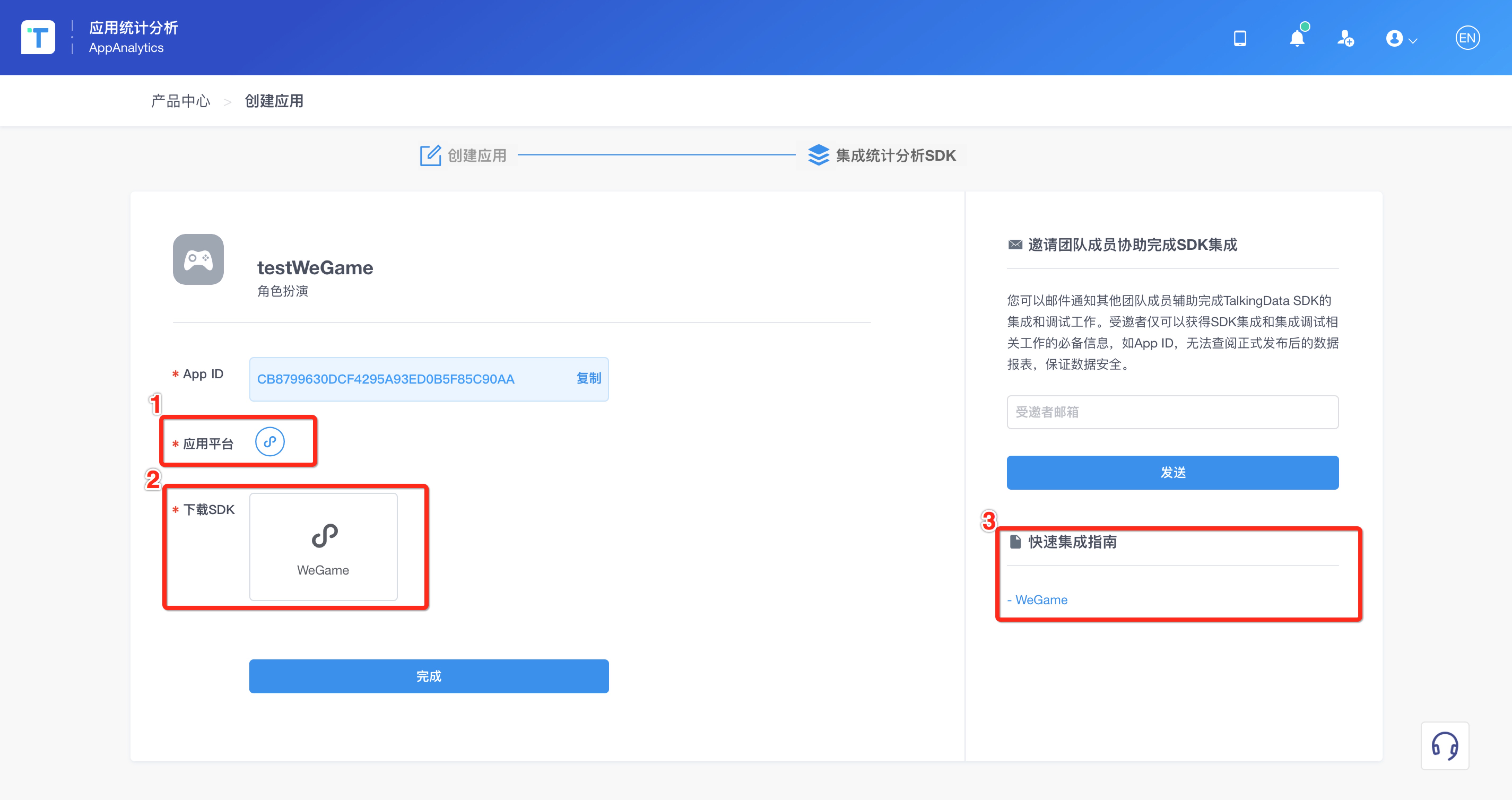The image size is (1512, 800).
Task: Open the customer support headset button
Action: (1445, 746)
